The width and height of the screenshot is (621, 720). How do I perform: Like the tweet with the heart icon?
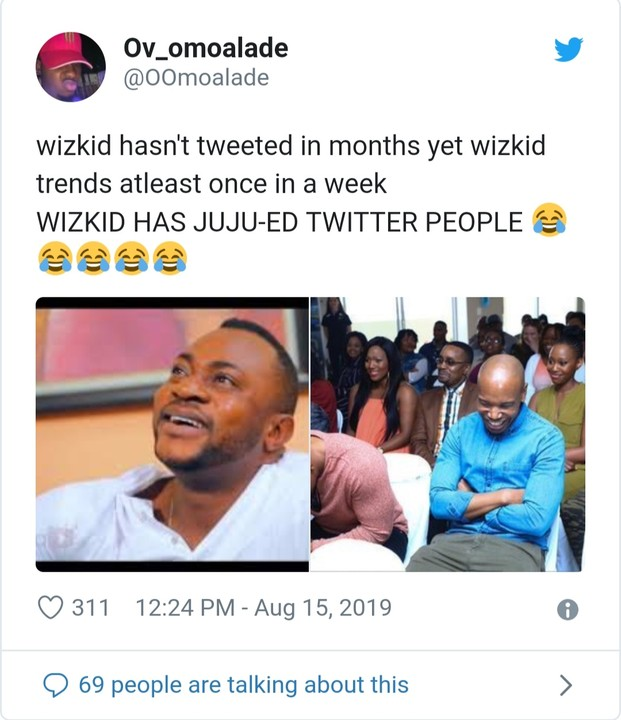coord(50,607)
